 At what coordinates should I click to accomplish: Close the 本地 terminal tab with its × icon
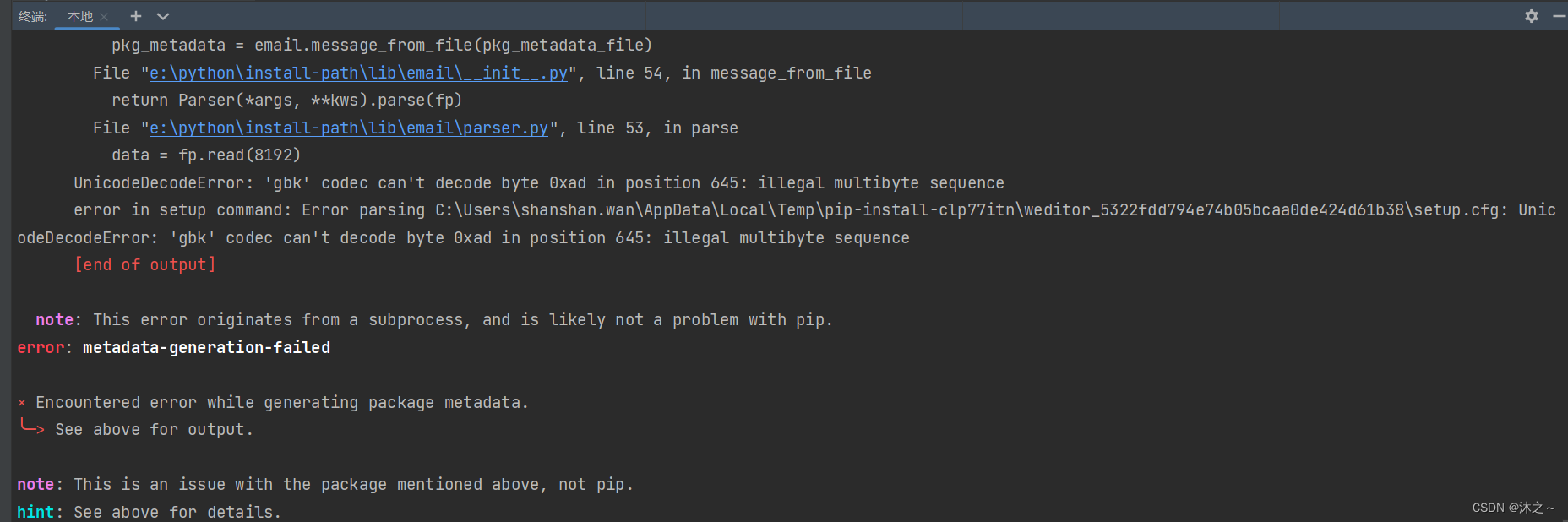click(x=105, y=16)
